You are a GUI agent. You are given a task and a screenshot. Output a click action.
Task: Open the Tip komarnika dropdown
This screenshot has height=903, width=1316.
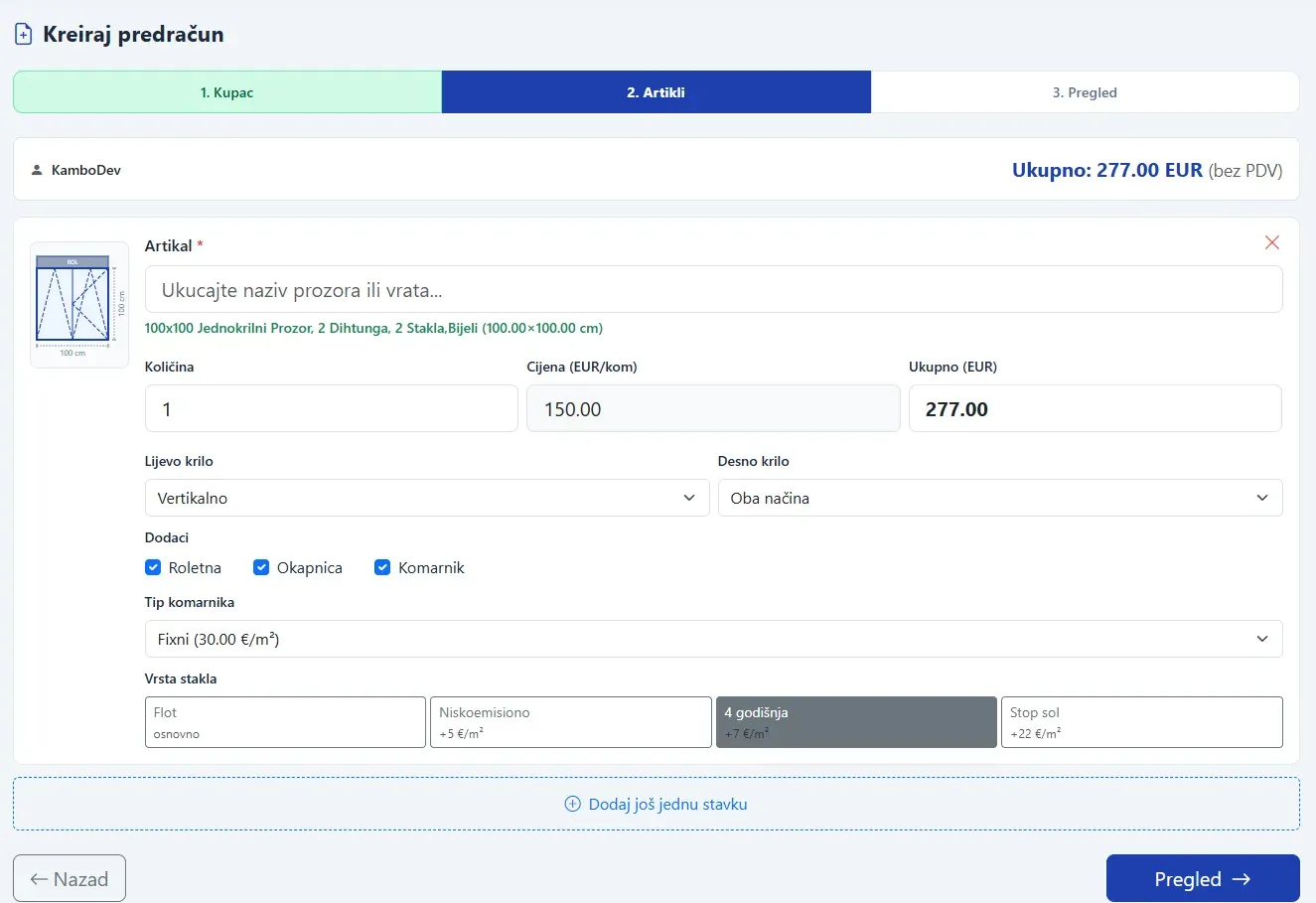(x=713, y=639)
